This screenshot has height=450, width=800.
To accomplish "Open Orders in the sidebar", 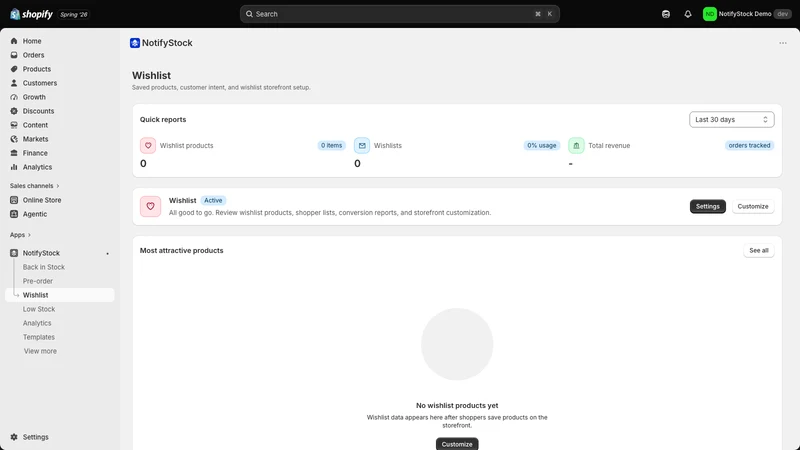I will coord(33,55).
